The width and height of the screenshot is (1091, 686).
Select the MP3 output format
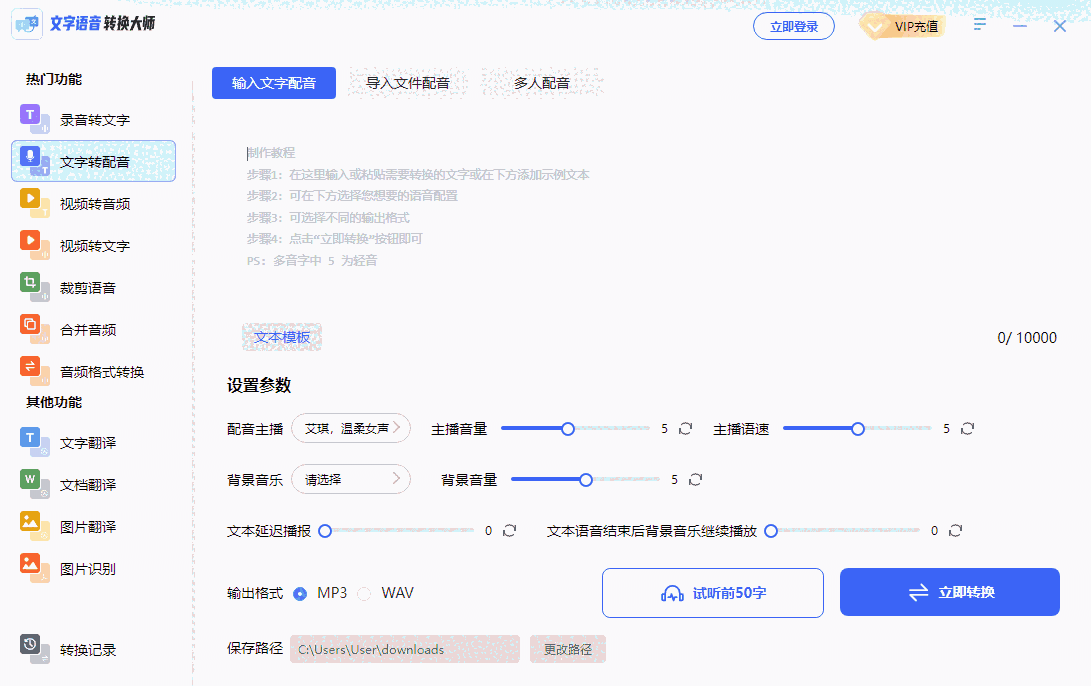click(301, 592)
